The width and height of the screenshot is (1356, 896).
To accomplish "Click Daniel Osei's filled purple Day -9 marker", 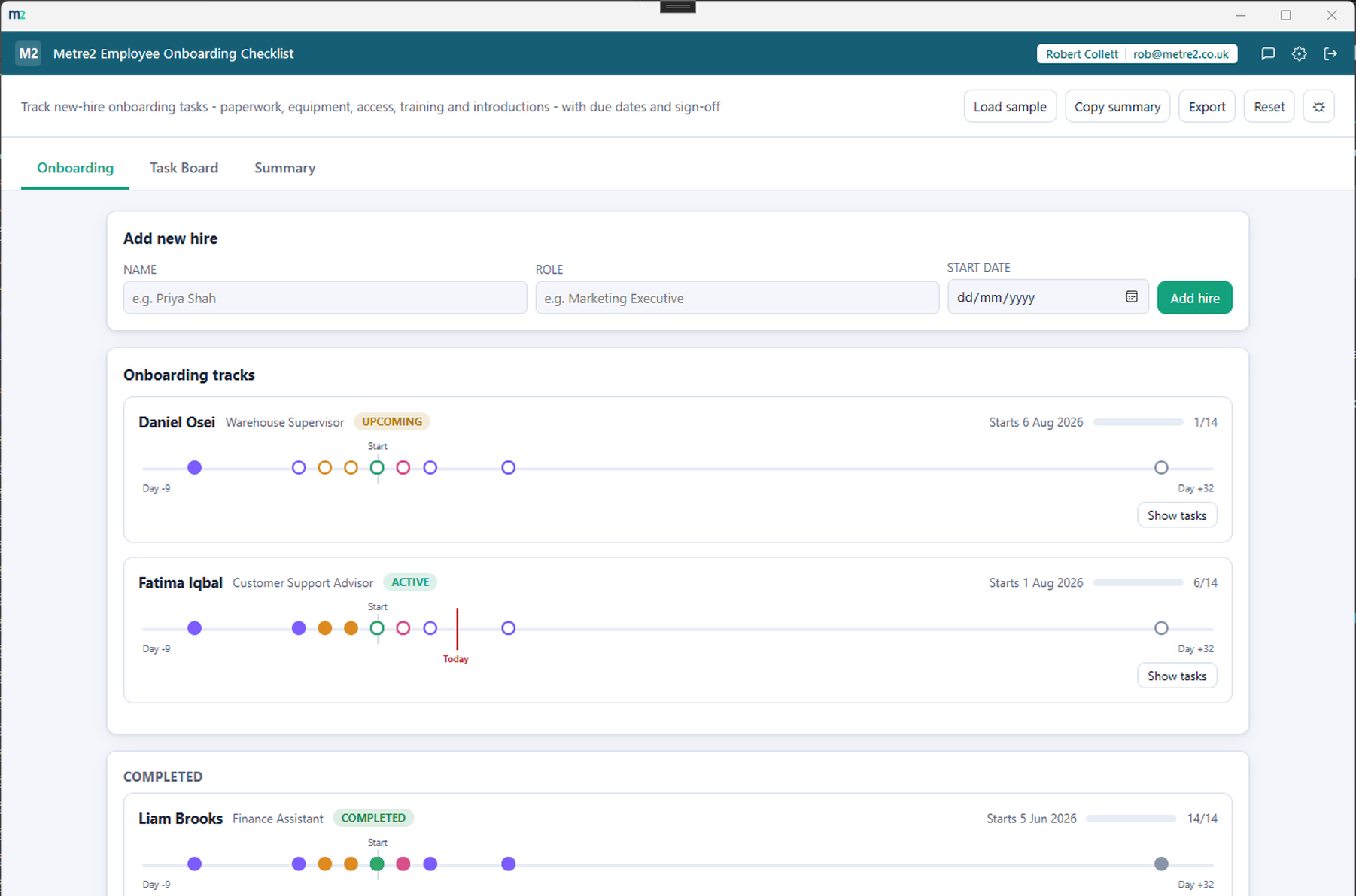I will pos(195,468).
